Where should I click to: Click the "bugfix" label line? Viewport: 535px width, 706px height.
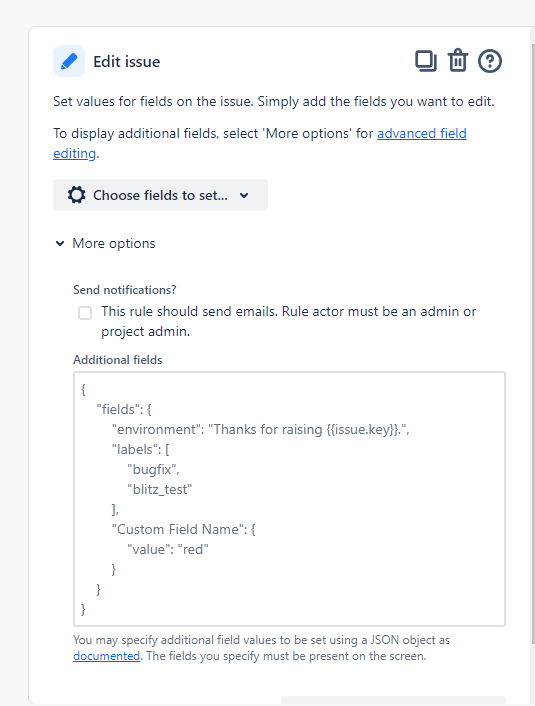pos(154,469)
